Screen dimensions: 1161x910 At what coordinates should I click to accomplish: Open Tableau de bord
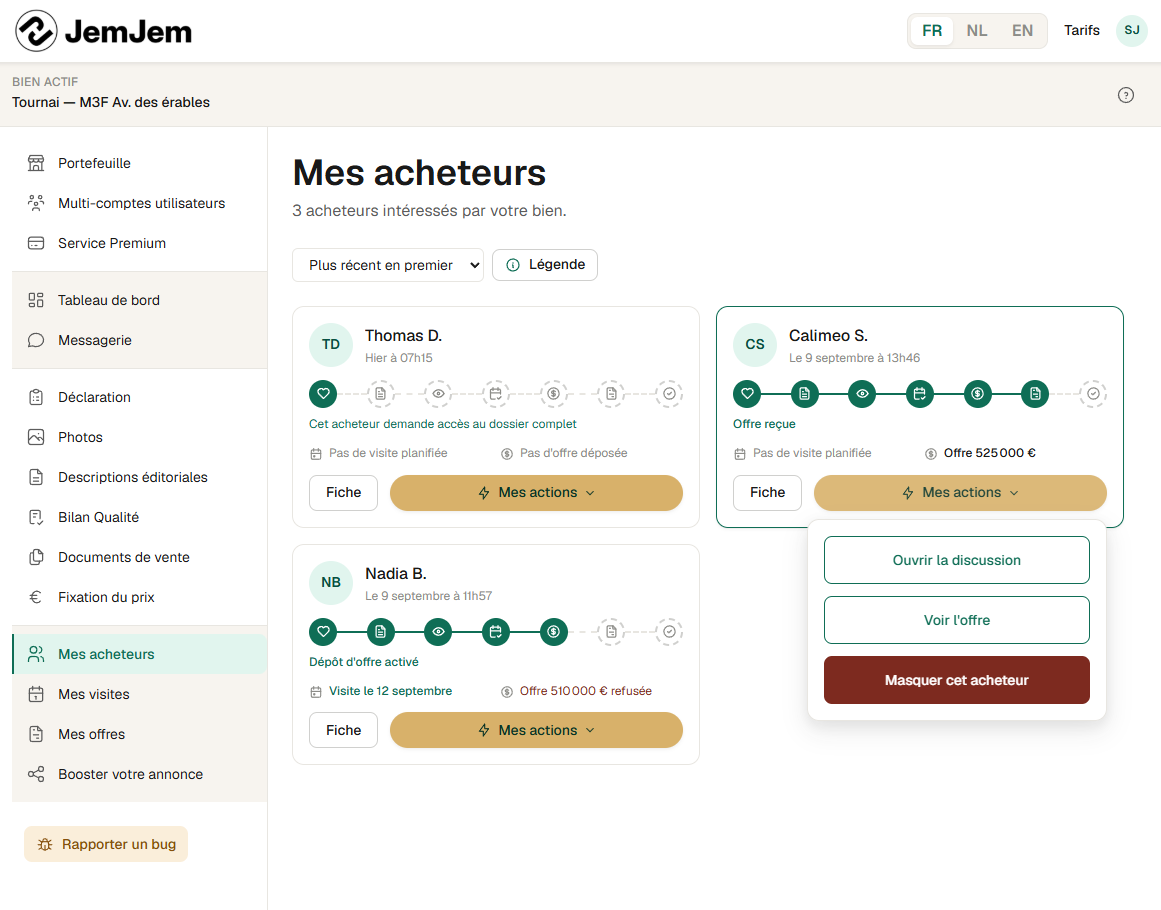(139, 300)
